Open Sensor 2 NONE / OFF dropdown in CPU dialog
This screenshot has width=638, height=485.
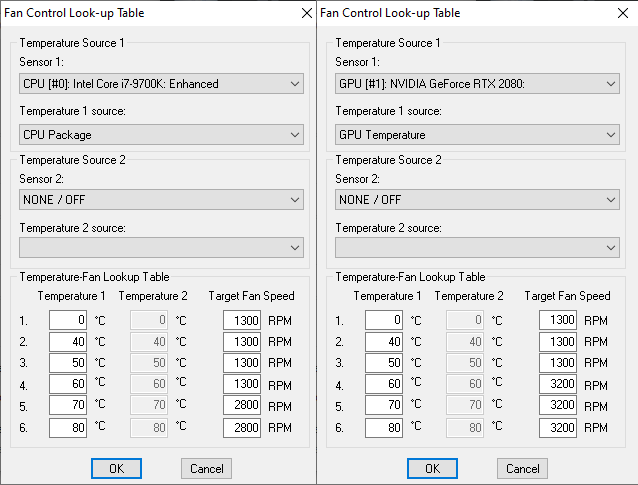pyautogui.click(x=161, y=200)
